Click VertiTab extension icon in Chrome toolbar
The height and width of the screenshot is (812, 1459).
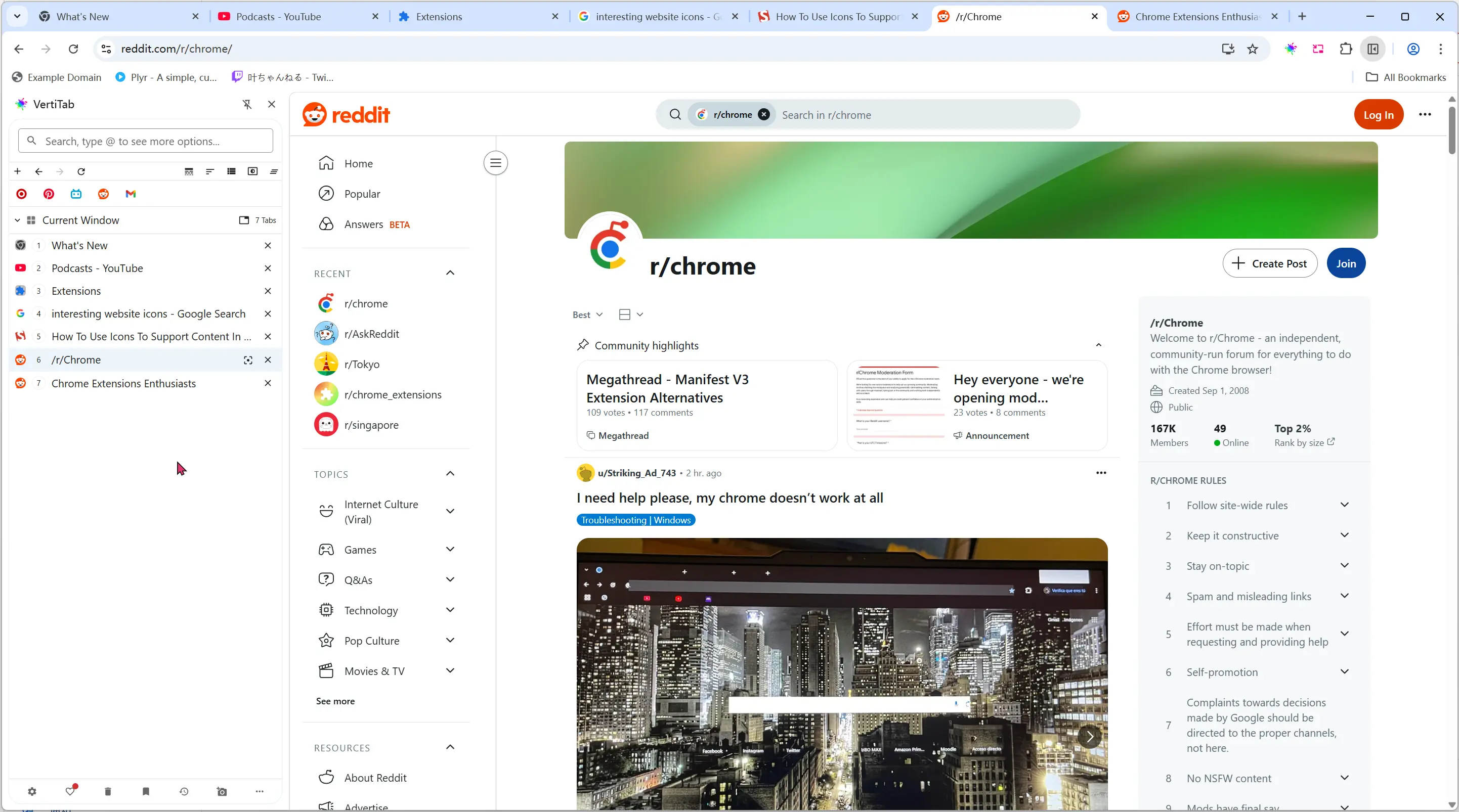click(x=1291, y=49)
